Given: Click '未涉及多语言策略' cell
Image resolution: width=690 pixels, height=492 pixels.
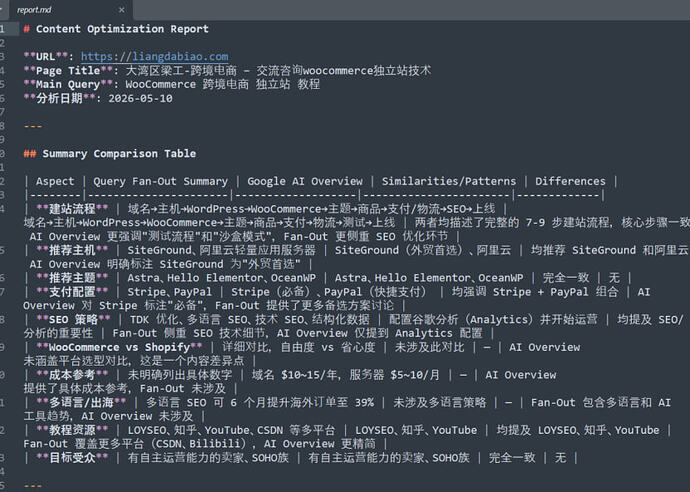Looking at the screenshot, I should pyautogui.click(x=440, y=403).
